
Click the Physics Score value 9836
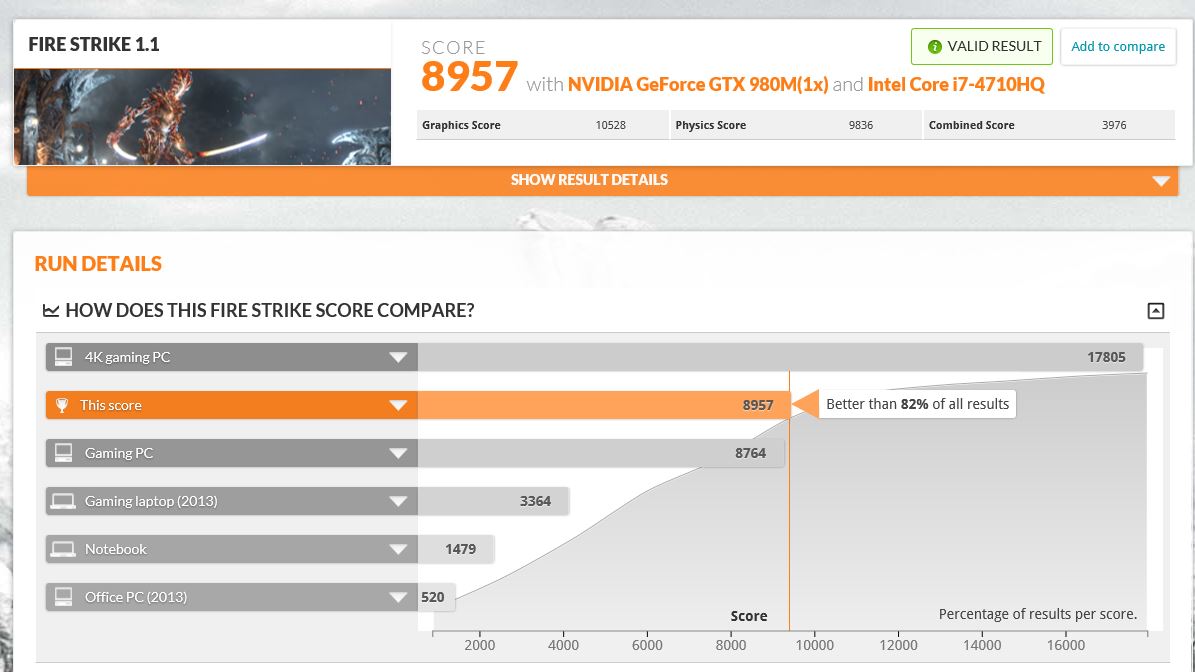click(860, 125)
